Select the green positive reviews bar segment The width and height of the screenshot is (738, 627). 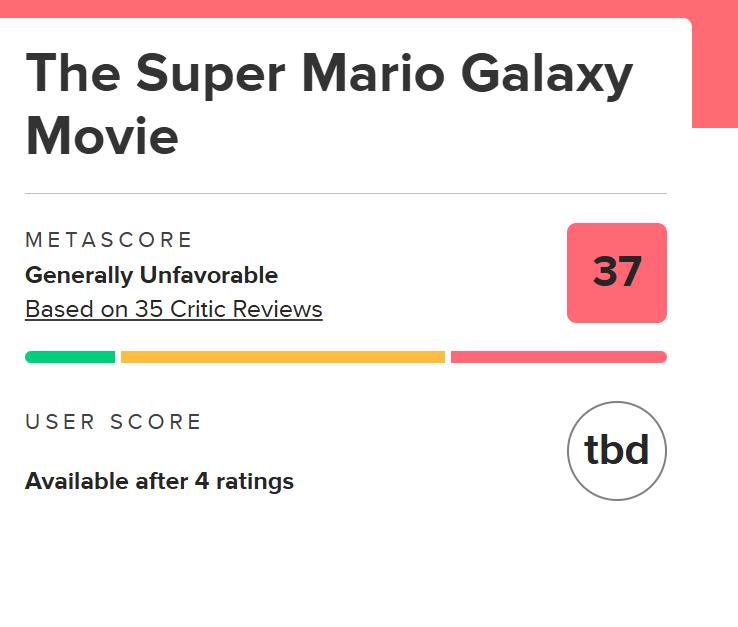coord(70,357)
